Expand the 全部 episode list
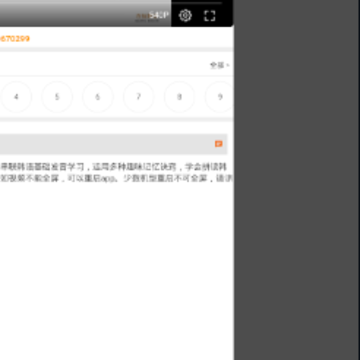Screen dimensions: 360x360 coord(219,65)
